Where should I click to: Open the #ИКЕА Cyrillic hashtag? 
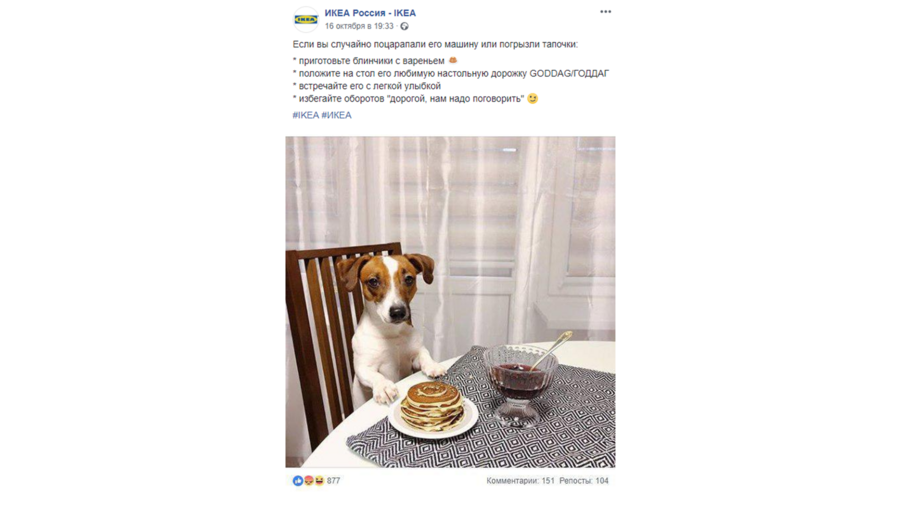[x=336, y=115]
